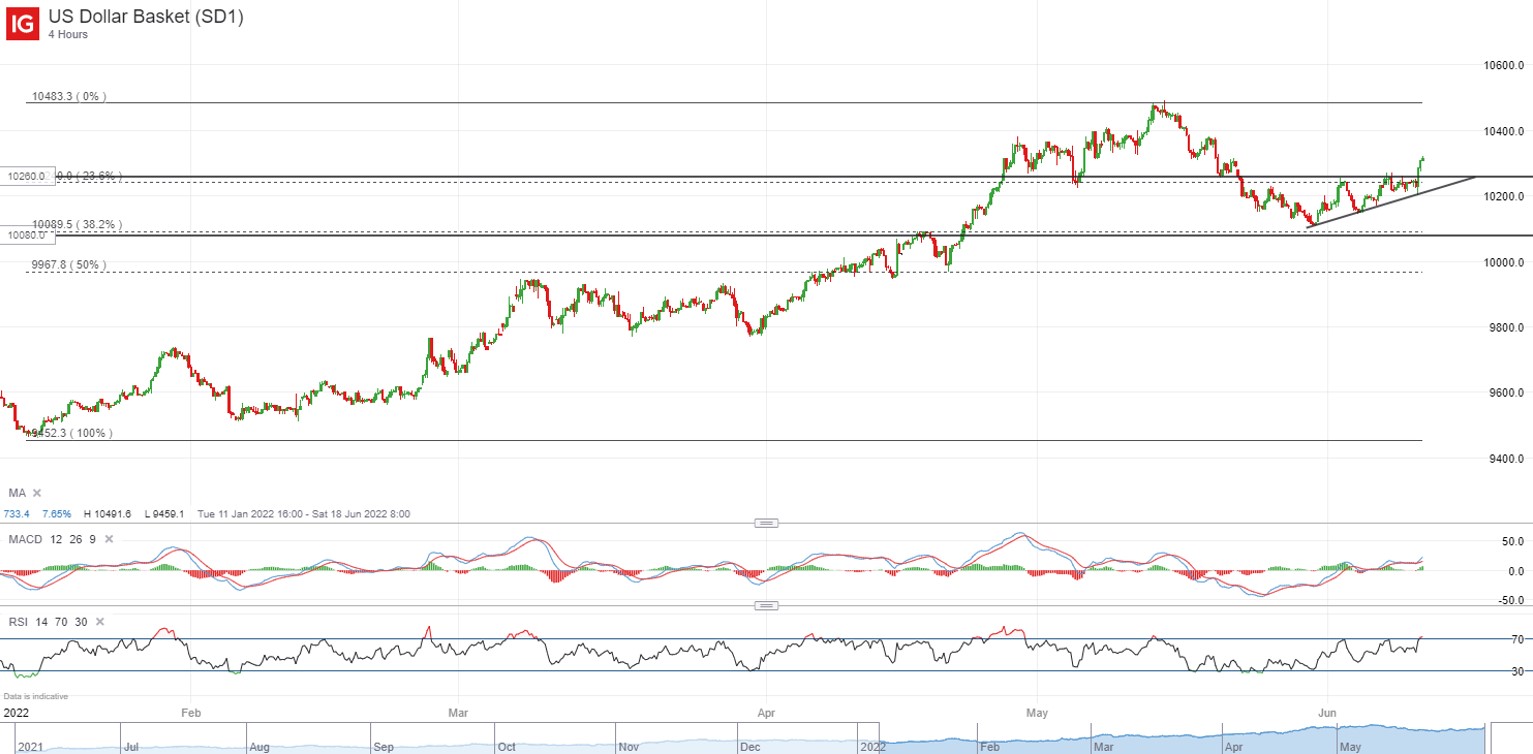This screenshot has height=754, width=1533.
Task: Select the '9967.8 ( 50% )' Fibonacci label
Action: coord(68,265)
